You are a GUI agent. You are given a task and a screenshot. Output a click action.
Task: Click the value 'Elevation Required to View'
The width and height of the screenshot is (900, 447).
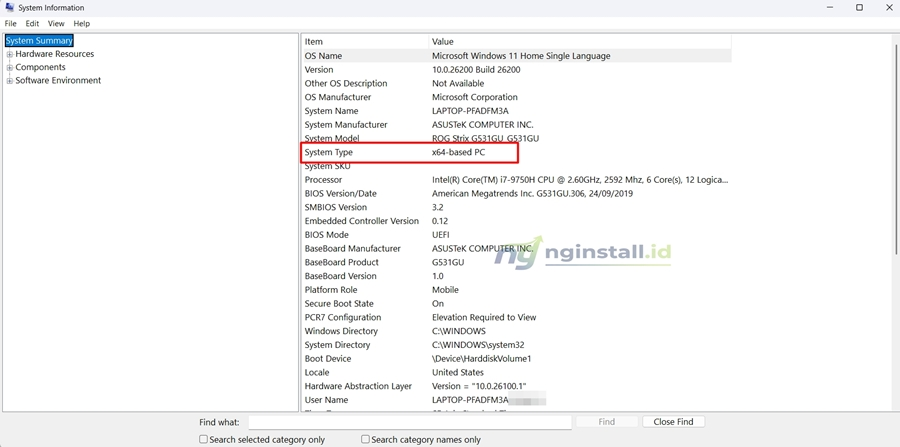(x=484, y=317)
